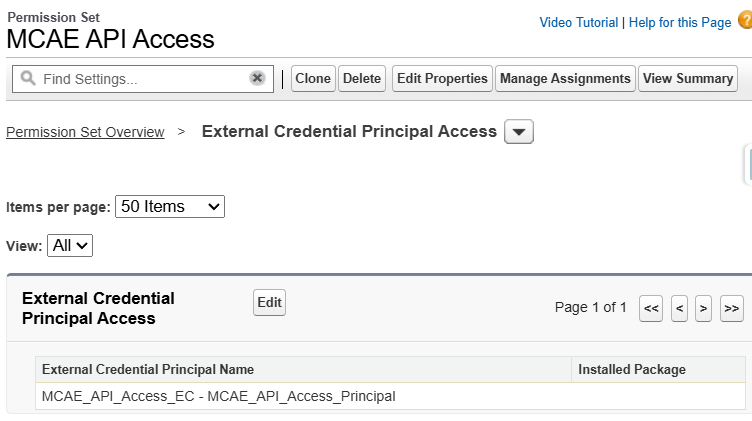Go to the first page of results
This screenshot has width=752, height=421.
point(651,308)
